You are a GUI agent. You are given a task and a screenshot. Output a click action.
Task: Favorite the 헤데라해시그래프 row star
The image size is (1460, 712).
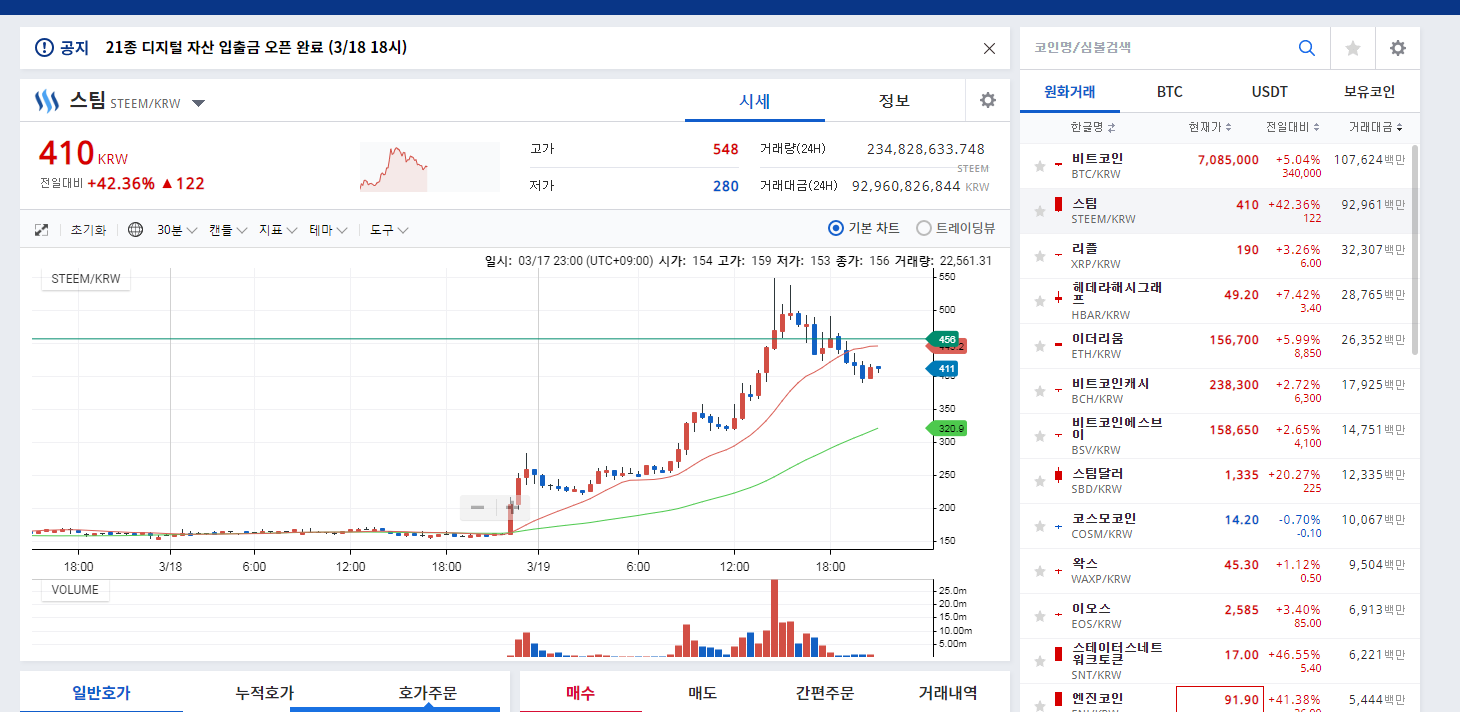[x=1040, y=301]
